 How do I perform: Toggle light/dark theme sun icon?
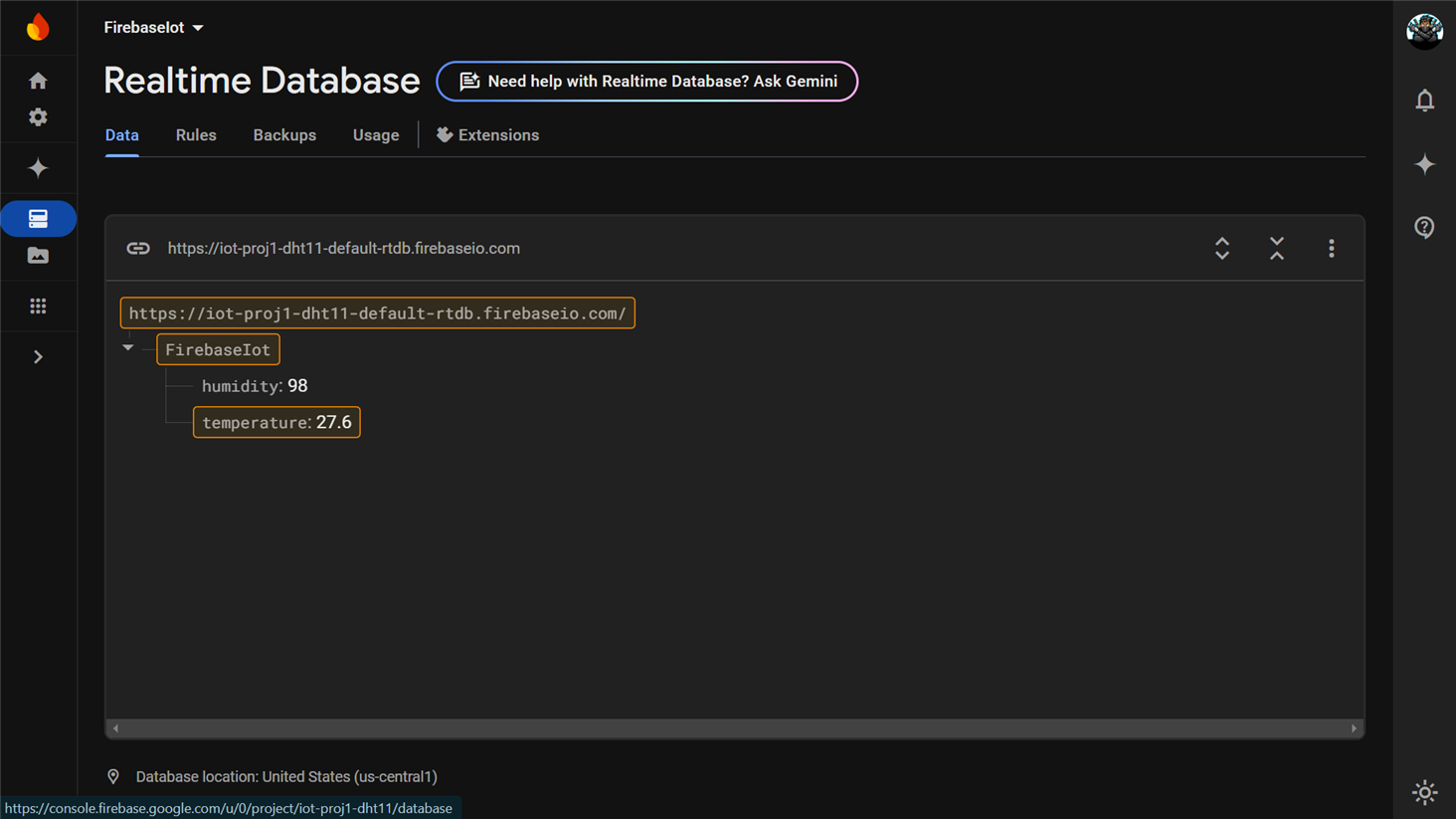(x=1424, y=792)
